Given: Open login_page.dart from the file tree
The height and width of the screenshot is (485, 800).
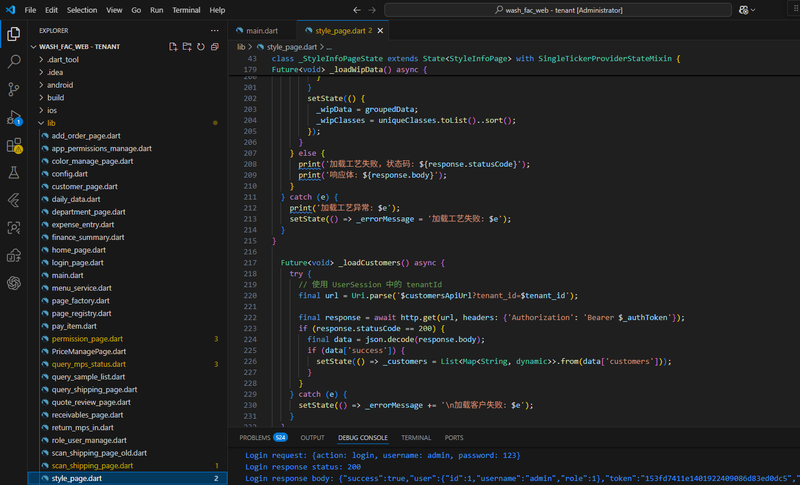Looking at the screenshot, I should pos(82,262).
